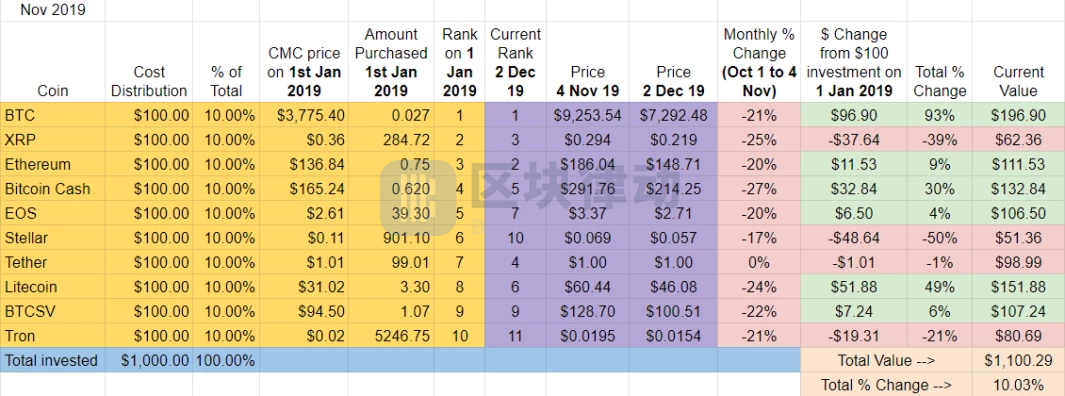Click the Nov 2019 title cell
1065x396 pixels.
(x=53, y=10)
